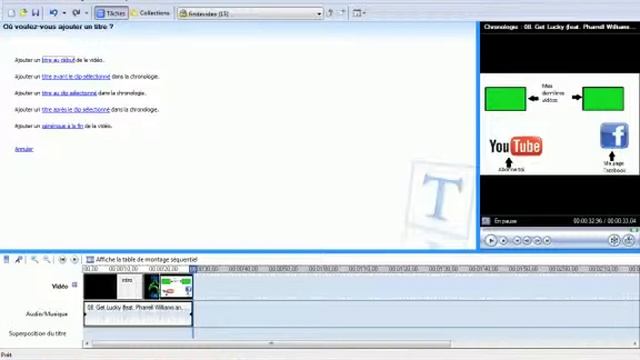The width and height of the screenshot is (640, 360).
Task: Open the 'titre au début' link
Action: (x=58, y=60)
